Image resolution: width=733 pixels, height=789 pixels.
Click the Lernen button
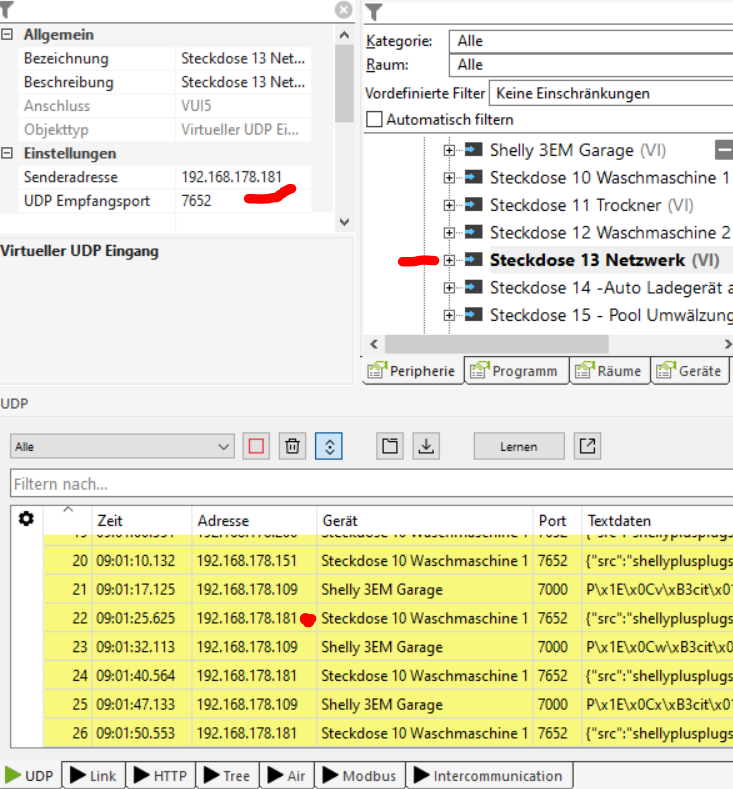[519, 446]
